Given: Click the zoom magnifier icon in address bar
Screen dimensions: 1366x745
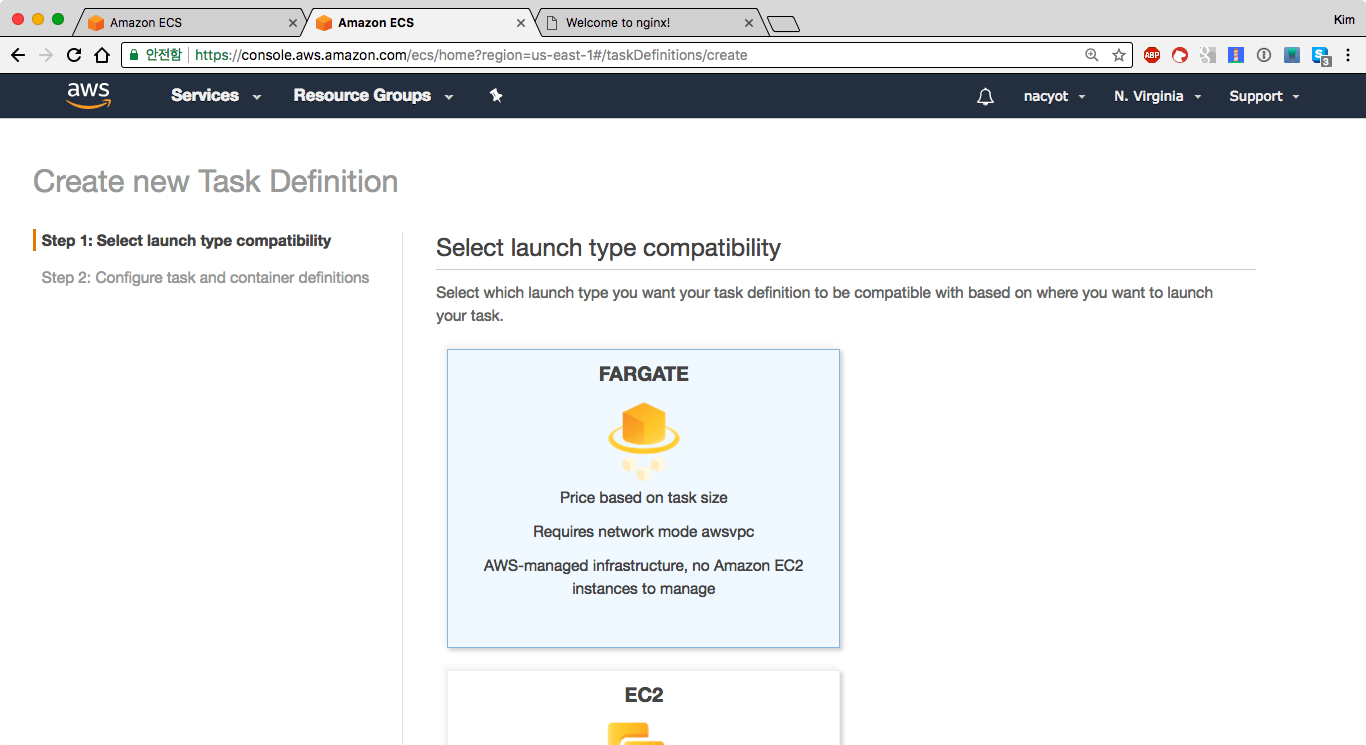Looking at the screenshot, I should click(1092, 55).
